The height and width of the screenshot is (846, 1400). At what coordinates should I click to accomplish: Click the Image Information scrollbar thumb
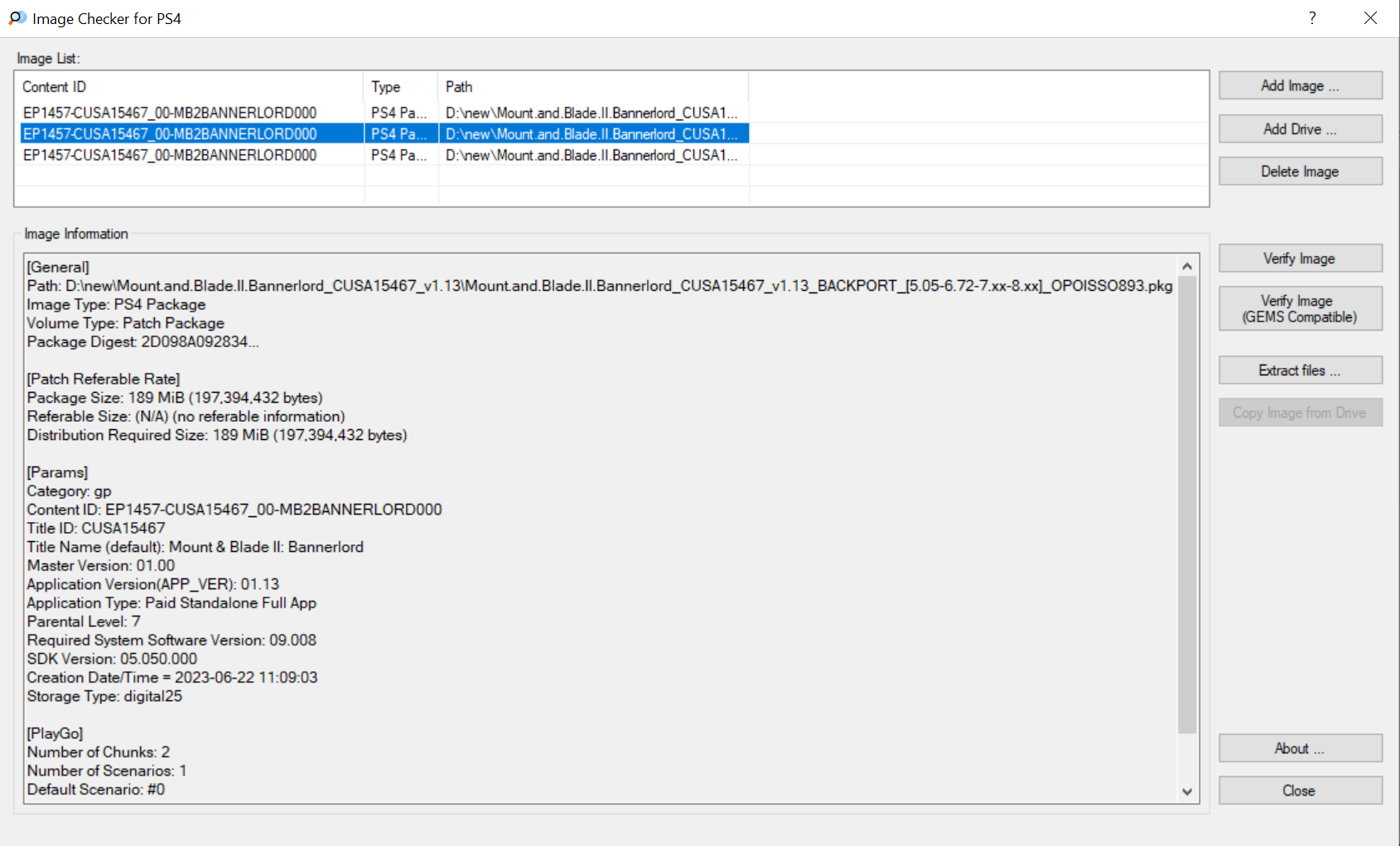(1187, 505)
